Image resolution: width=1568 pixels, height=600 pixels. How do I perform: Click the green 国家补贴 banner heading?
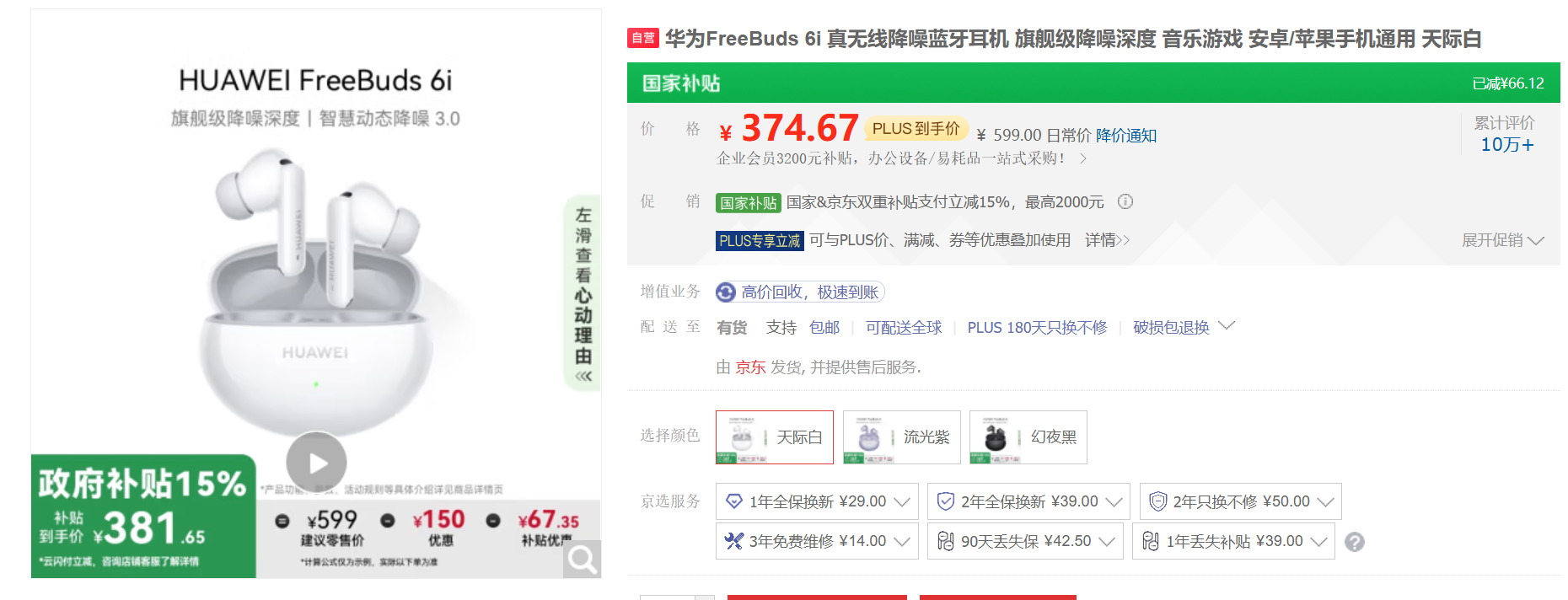pyautogui.click(x=681, y=83)
